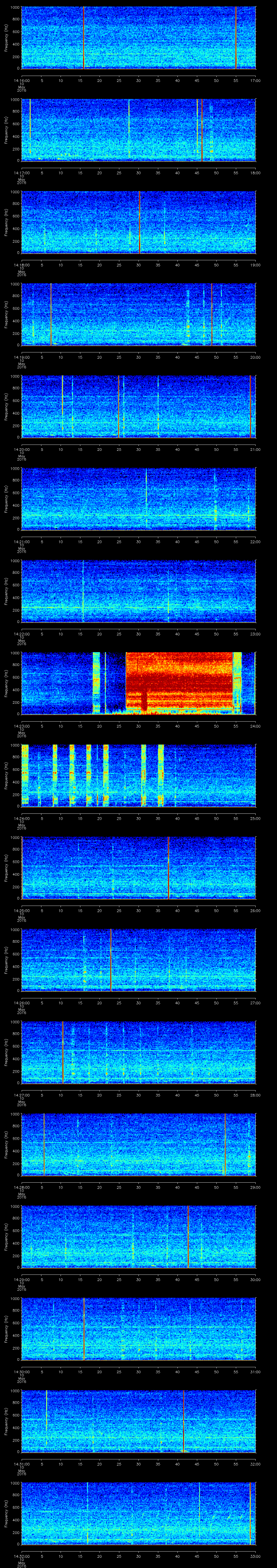Select the spectrogram beginning at 14:22:00
This screenshot has height=1568, width=277.
[x=138, y=591]
